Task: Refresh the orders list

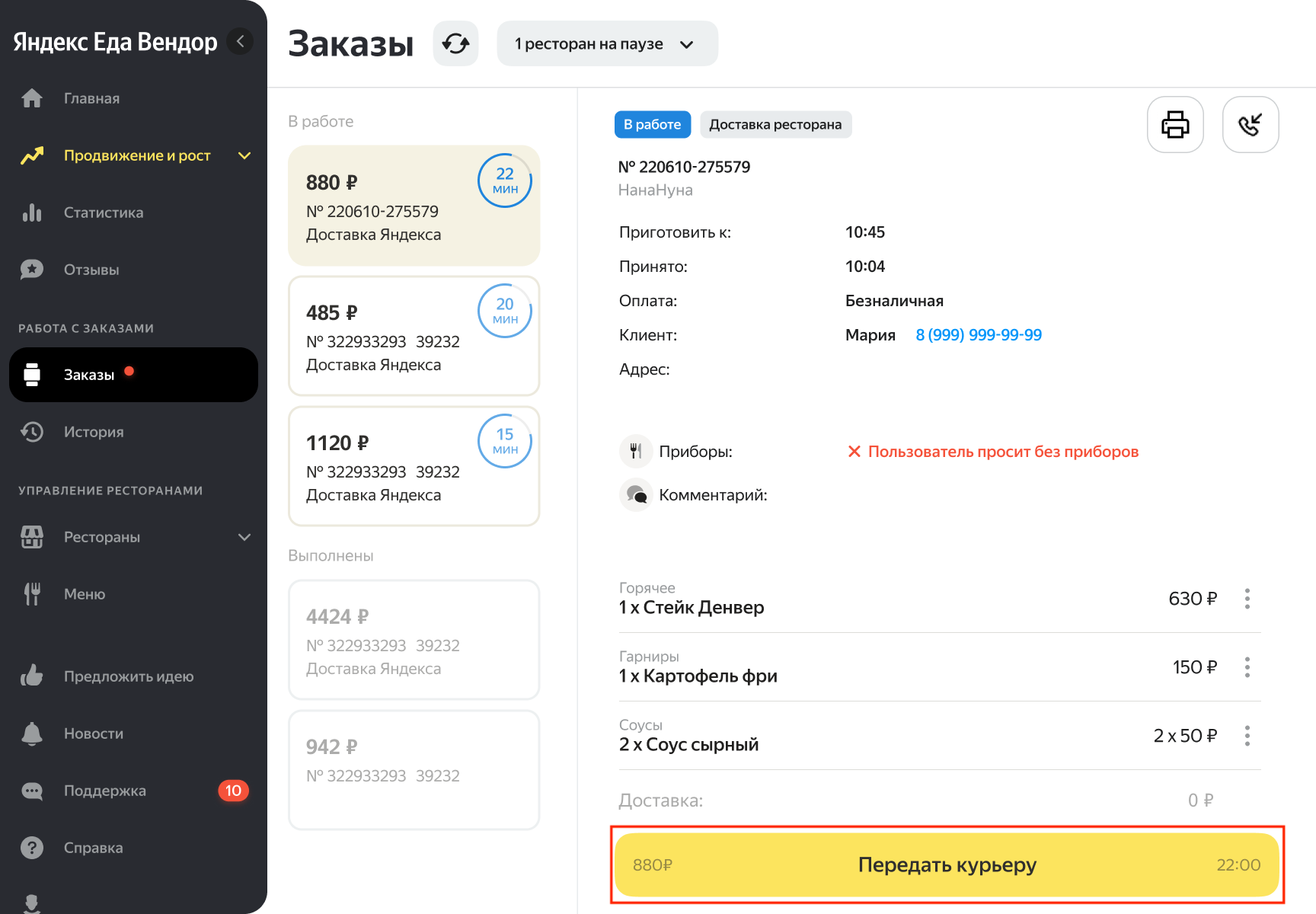Action: [455, 43]
